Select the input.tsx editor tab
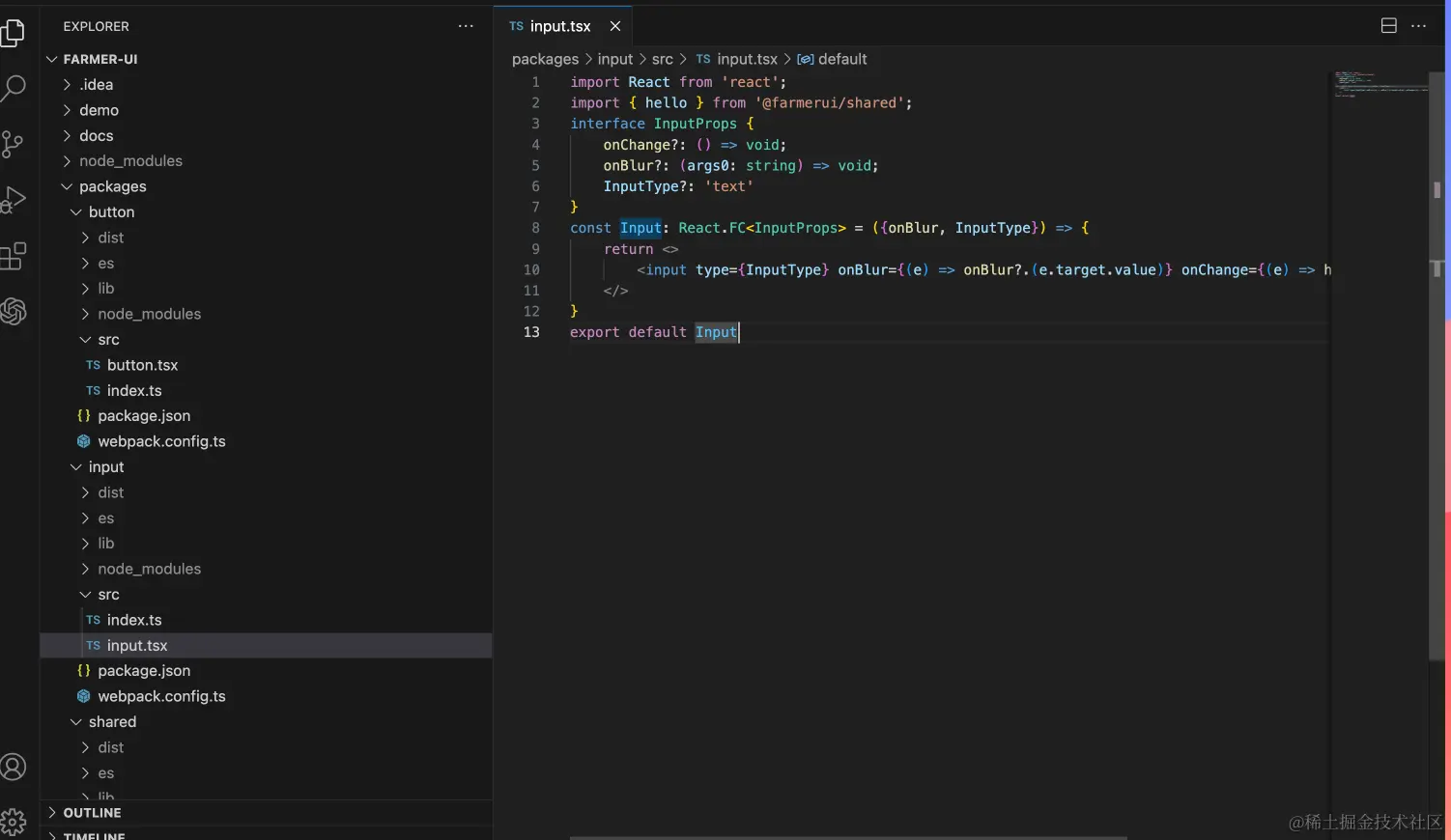This screenshot has width=1451, height=840. (562, 26)
